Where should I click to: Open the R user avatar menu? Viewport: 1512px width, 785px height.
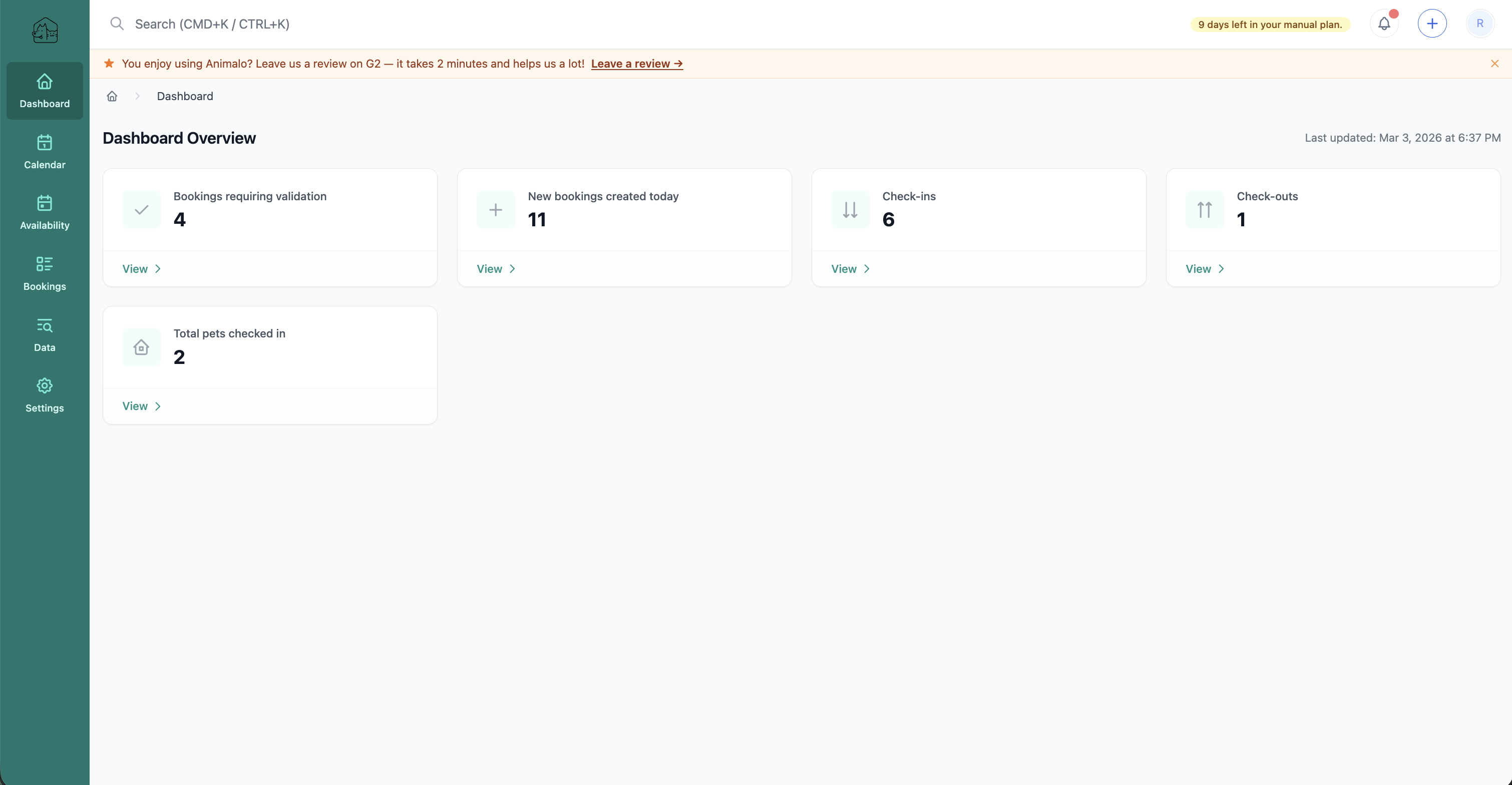click(x=1480, y=24)
